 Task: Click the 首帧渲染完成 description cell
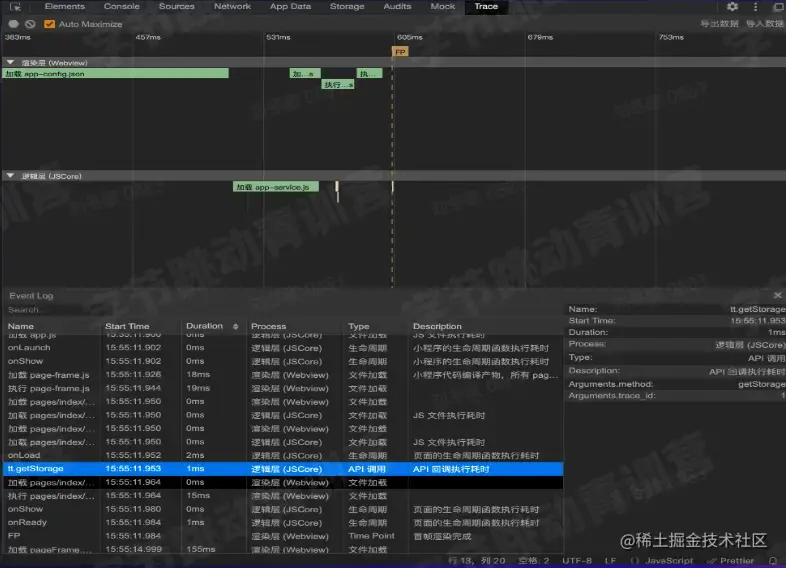442,536
